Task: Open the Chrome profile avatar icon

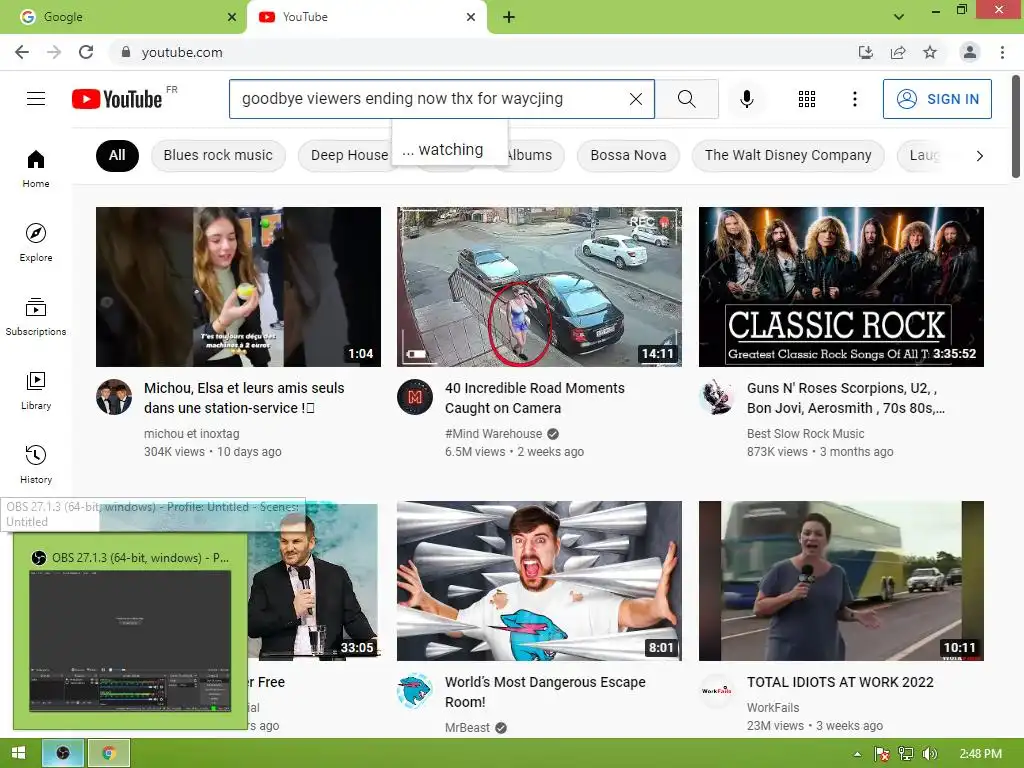Action: pyautogui.click(x=970, y=52)
